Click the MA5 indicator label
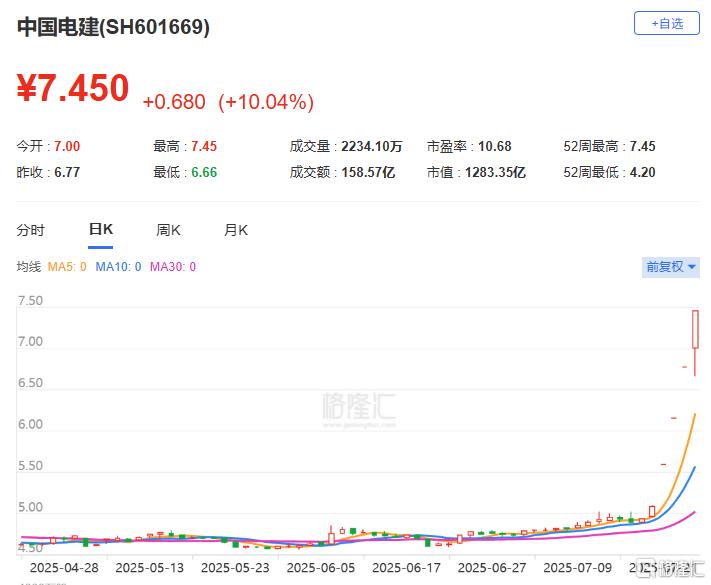The width and height of the screenshot is (711, 585). tap(67, 267)
